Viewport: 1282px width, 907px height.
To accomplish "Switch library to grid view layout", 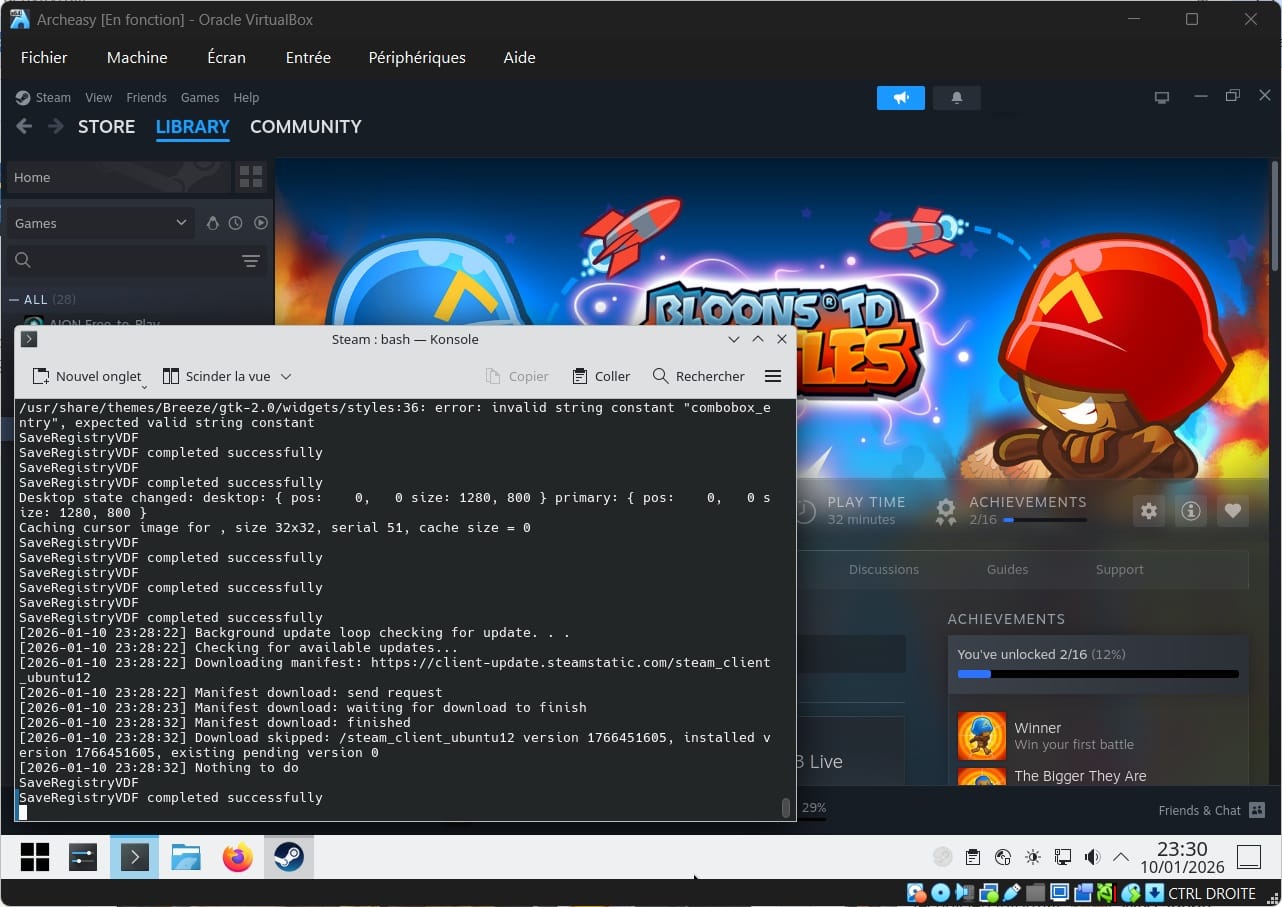I will (x=250, y=177).
